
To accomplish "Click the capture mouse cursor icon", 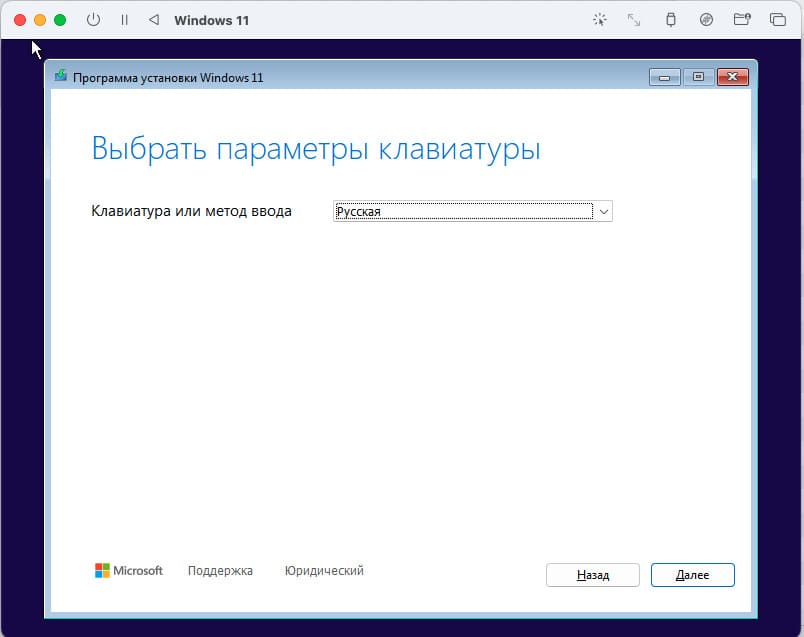I will click(599, 20).
